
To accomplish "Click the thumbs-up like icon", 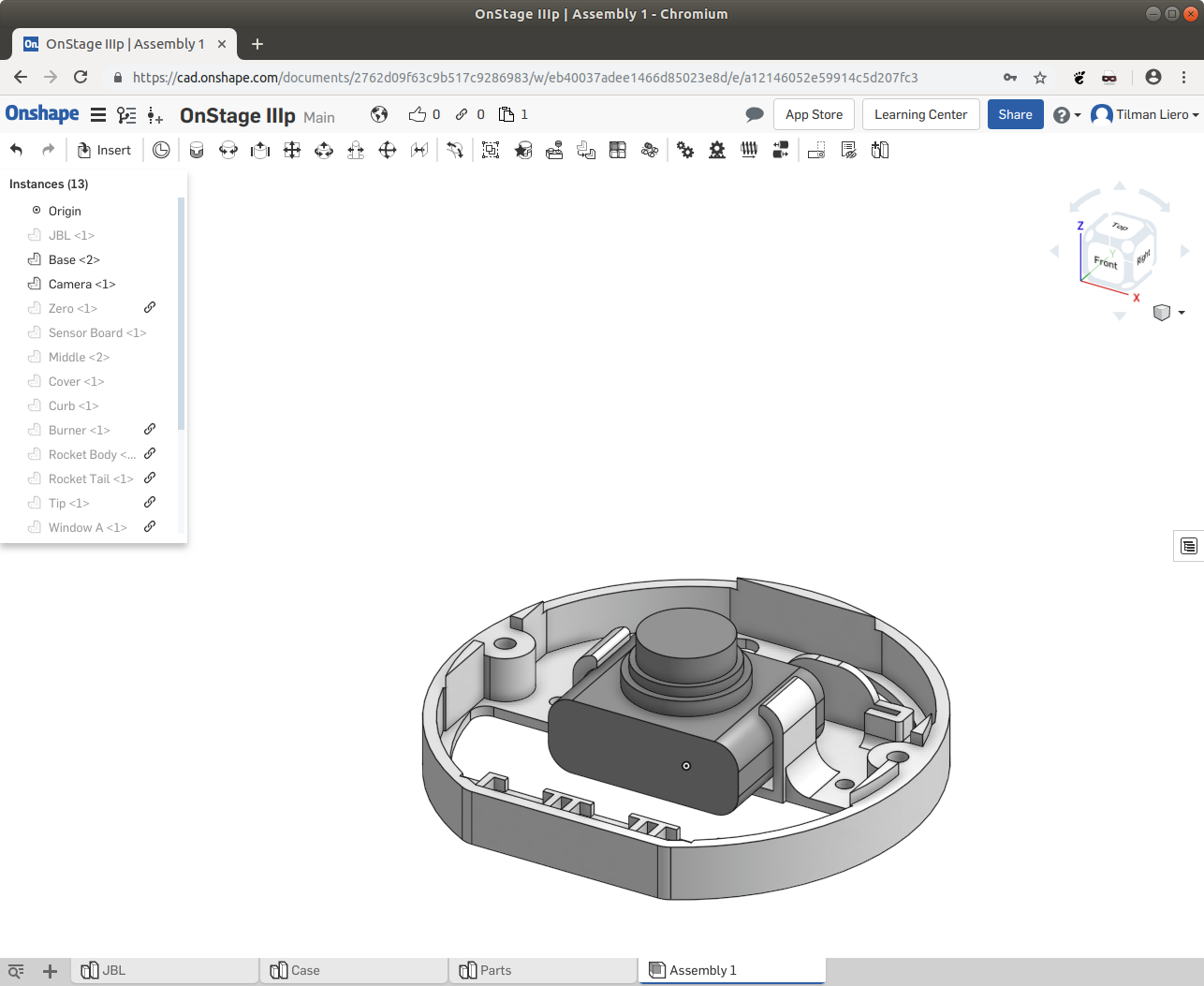I will [x=418, y=114].
